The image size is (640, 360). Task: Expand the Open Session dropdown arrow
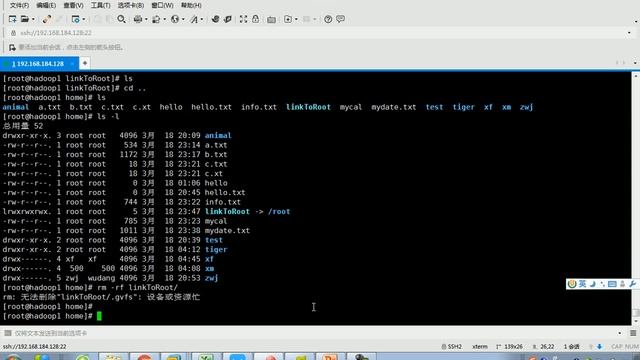pyautogui.click(x=33, y=19)
